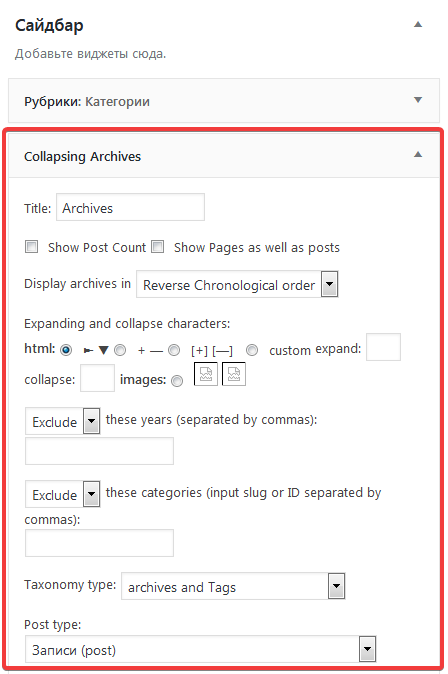This screenshot has width=448, height=674.
Task: Click the Collapsing Archives widget title
Action: coord(83,156)
